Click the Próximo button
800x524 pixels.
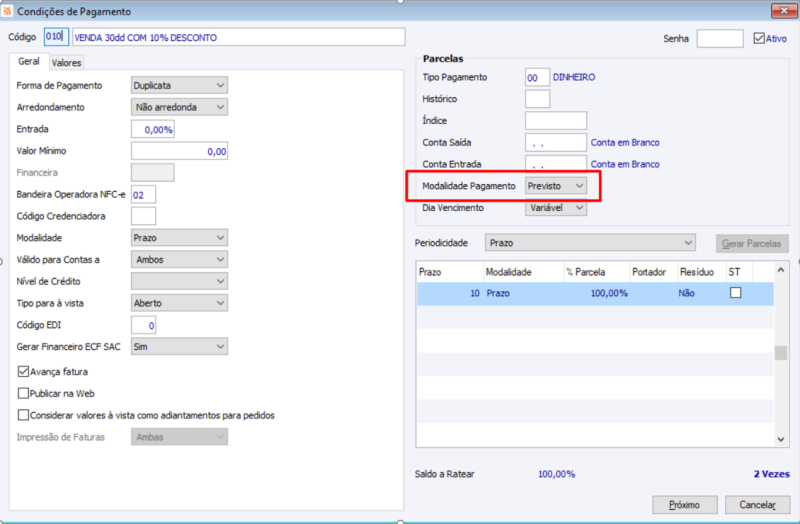tap(685, 505)
